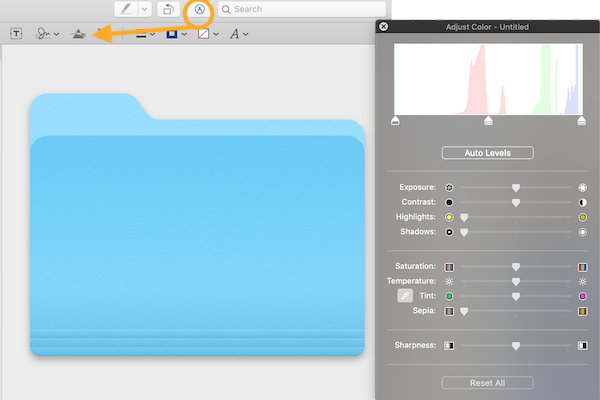600x400 pixels.
Task: Expand the Highlight pen dropdown chevron
Action: (144, 9)
